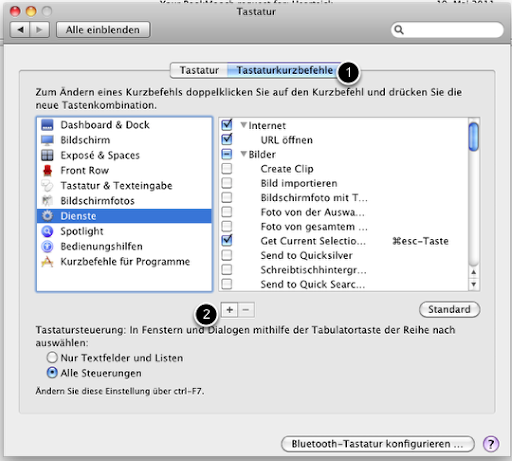Open help with the question mark button
Screen dimensions: 512x461
[x=491, y=444]
